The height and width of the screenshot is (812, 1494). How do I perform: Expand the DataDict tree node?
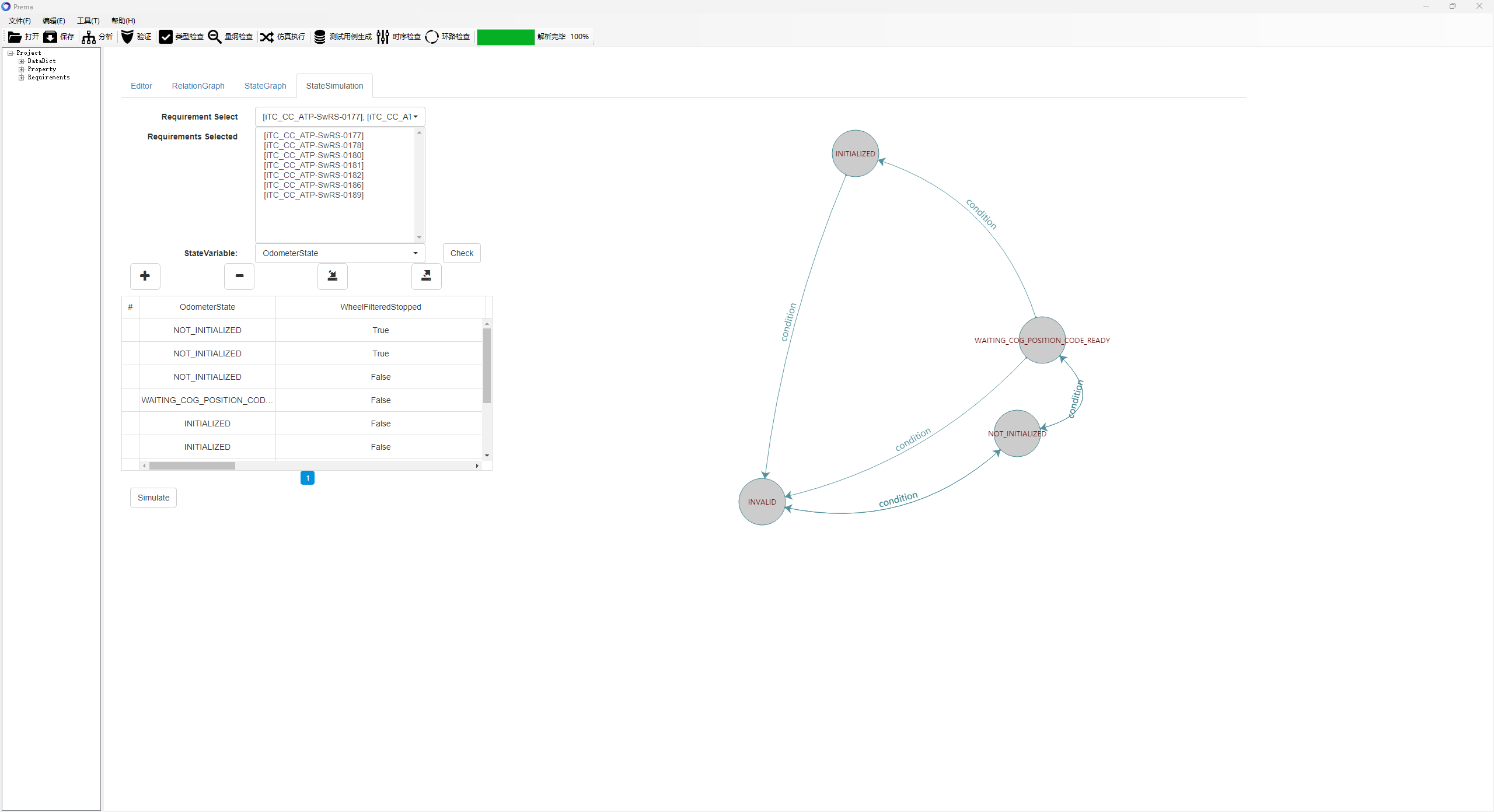(22, 61)
